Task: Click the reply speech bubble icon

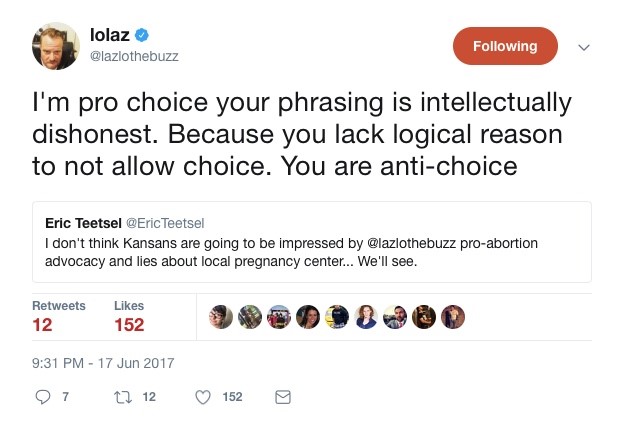Action: (42, 397)
